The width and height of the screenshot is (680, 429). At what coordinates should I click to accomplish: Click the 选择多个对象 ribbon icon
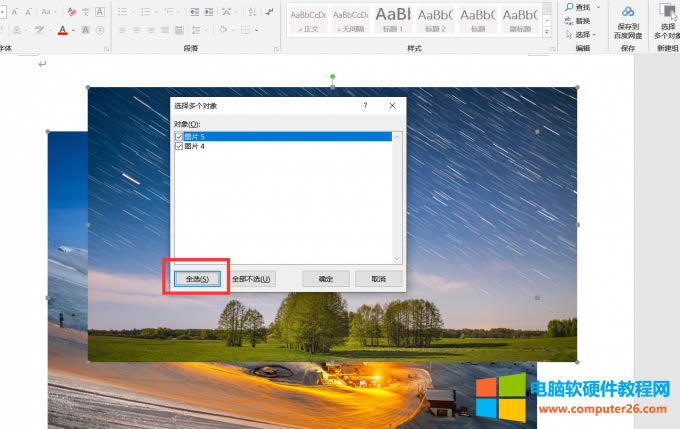667,12
